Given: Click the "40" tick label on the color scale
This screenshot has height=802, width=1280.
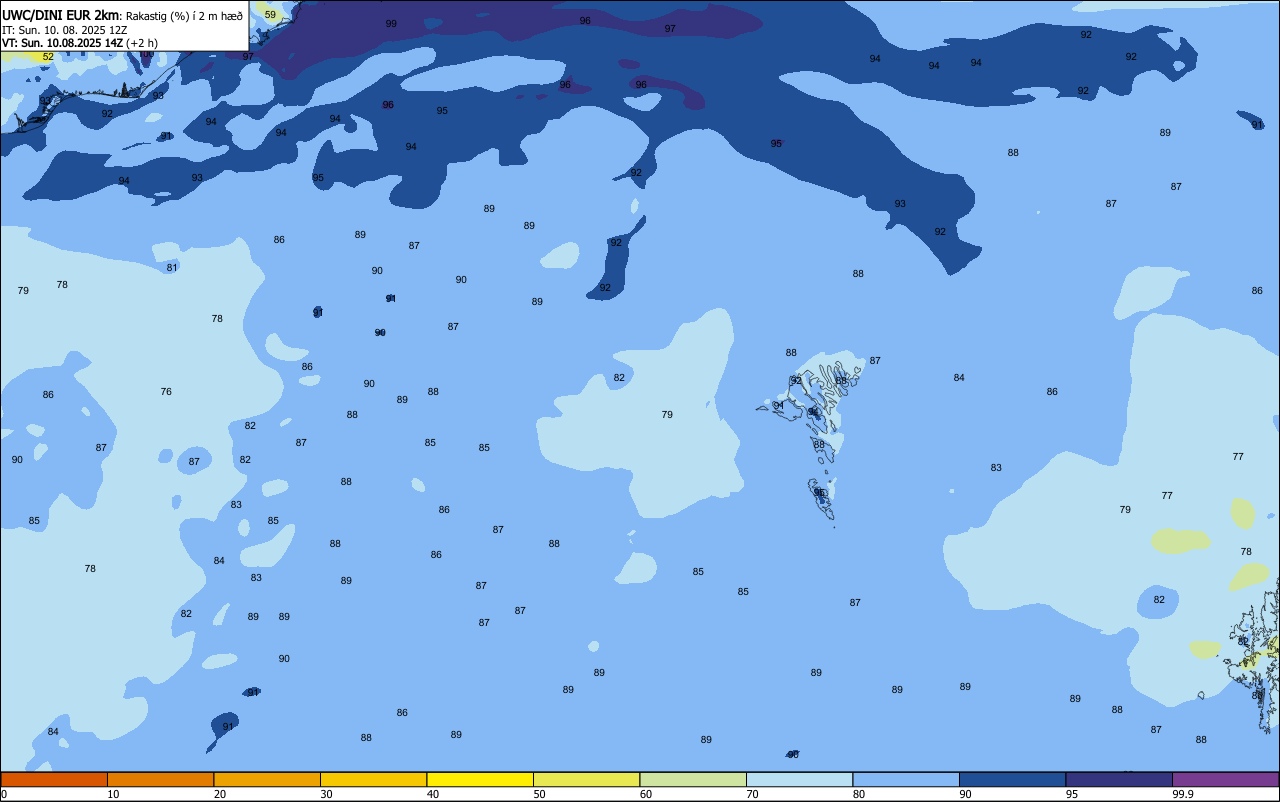Looking at the screenshot, I should (x=433, y=794).
